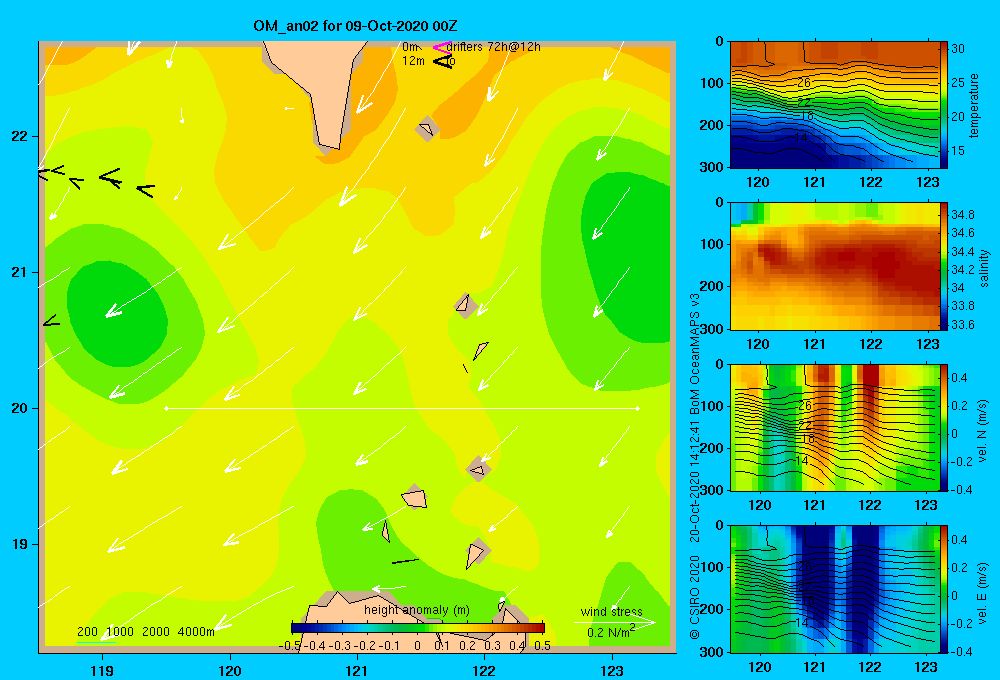Click the "34.8" tick on salinity color bar
The width and height of the screenshot is (1000, 680).
(x=962, y=214)
